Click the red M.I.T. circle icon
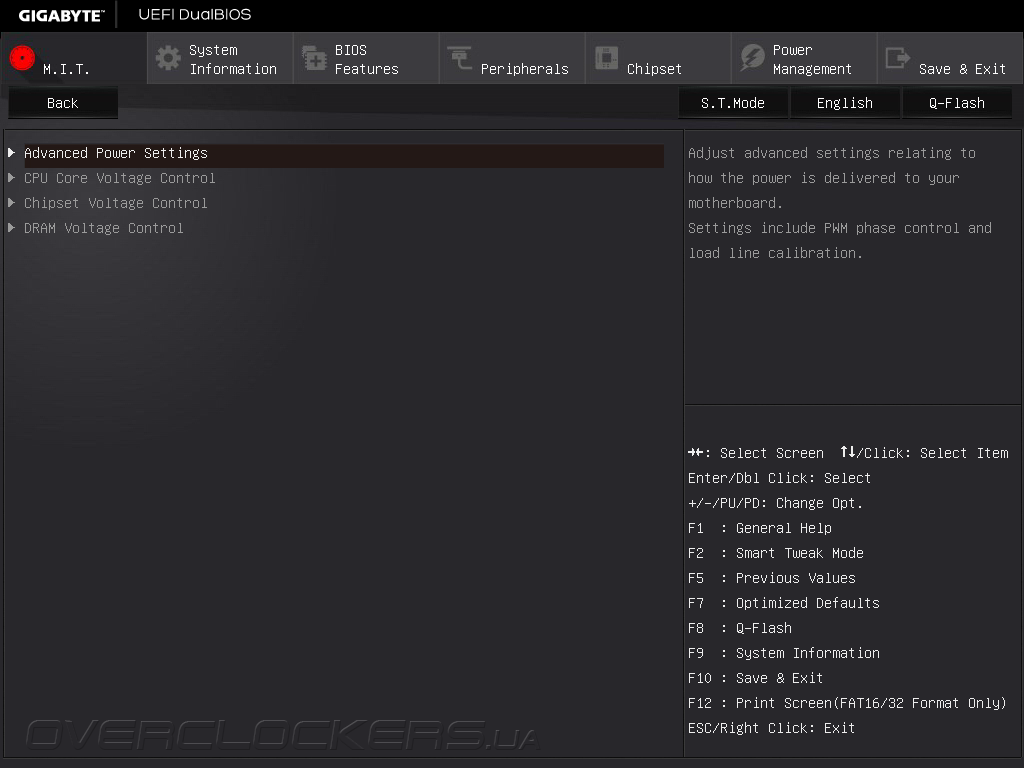The height and width of the screenshot is (768, 1024). (x=22, y=58)
